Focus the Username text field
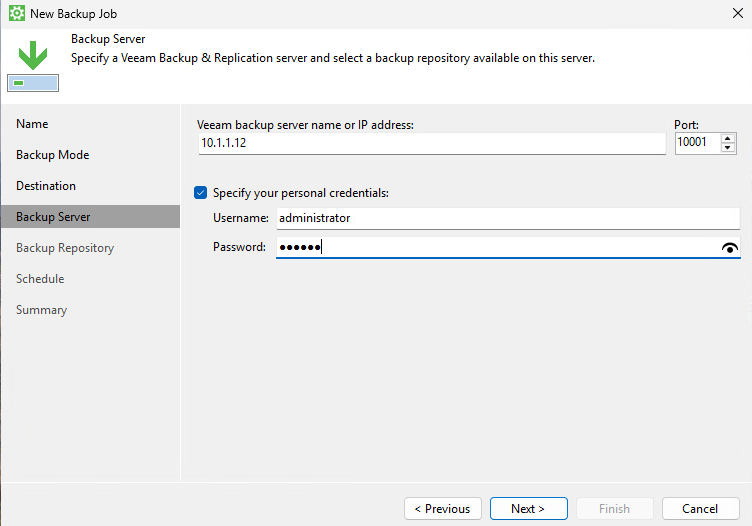The image size is (752, 526). 508,218
